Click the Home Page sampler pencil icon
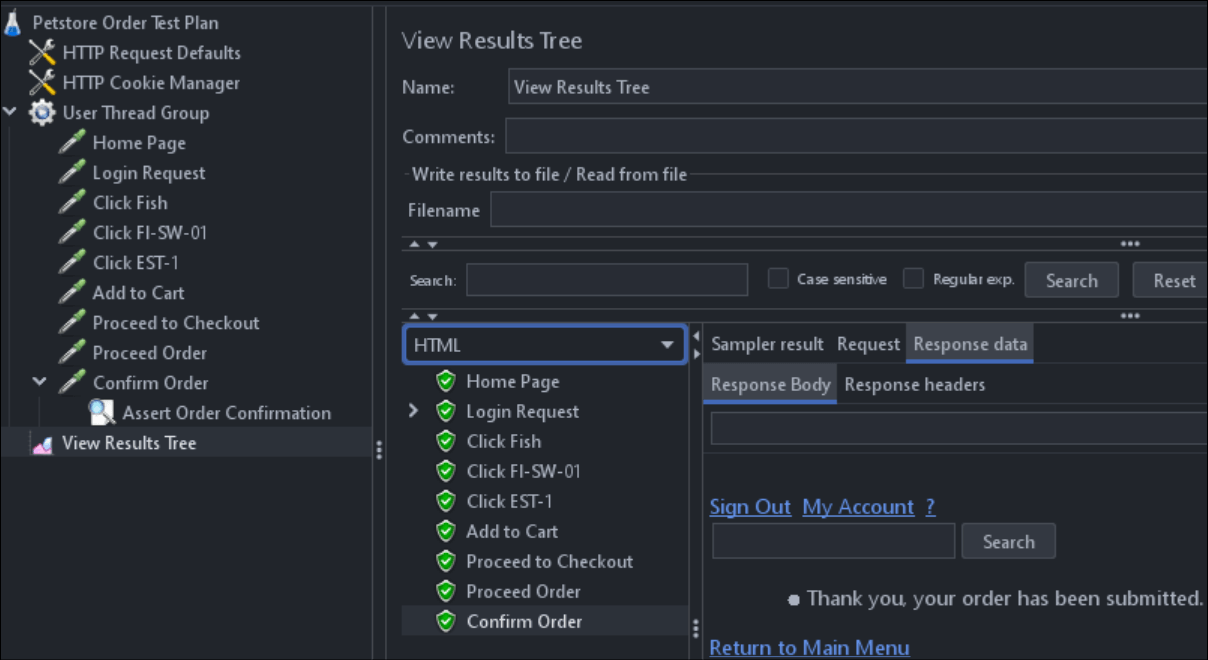 tap(70, 142)
